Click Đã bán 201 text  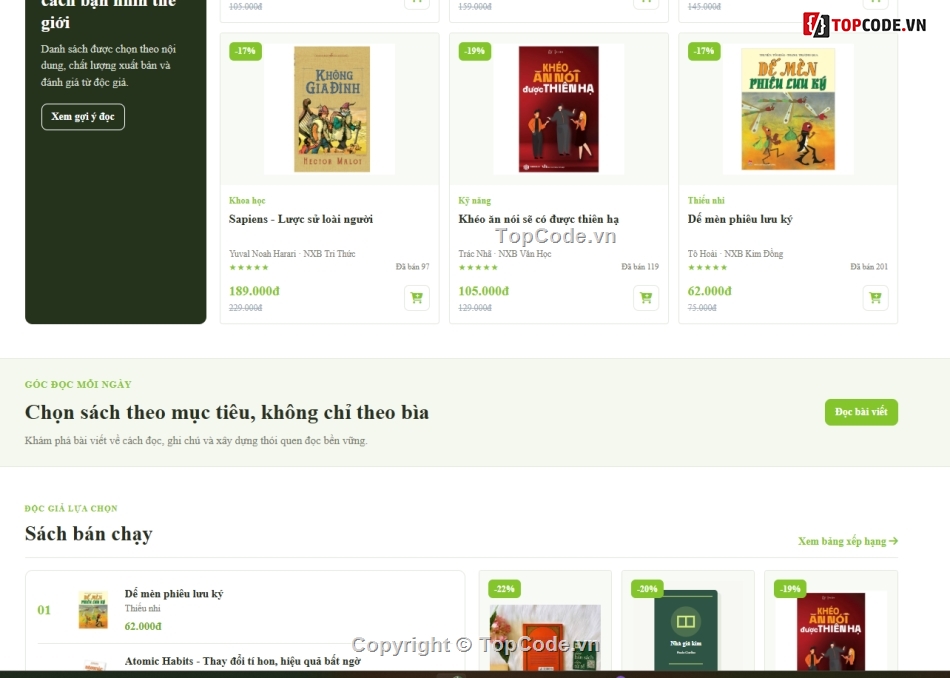[x=869, y=267]
